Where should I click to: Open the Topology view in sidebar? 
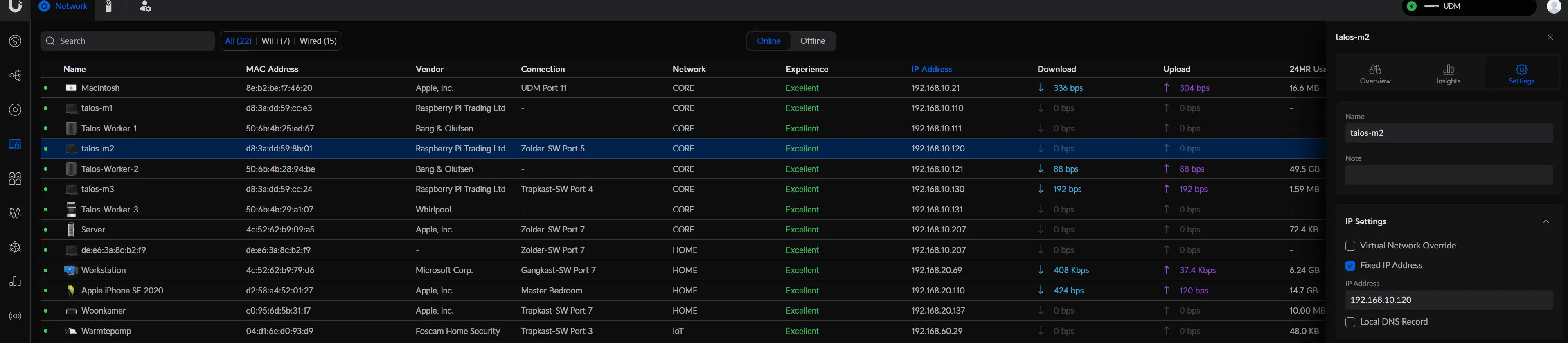pyautogui.click(x=15, y=76)
